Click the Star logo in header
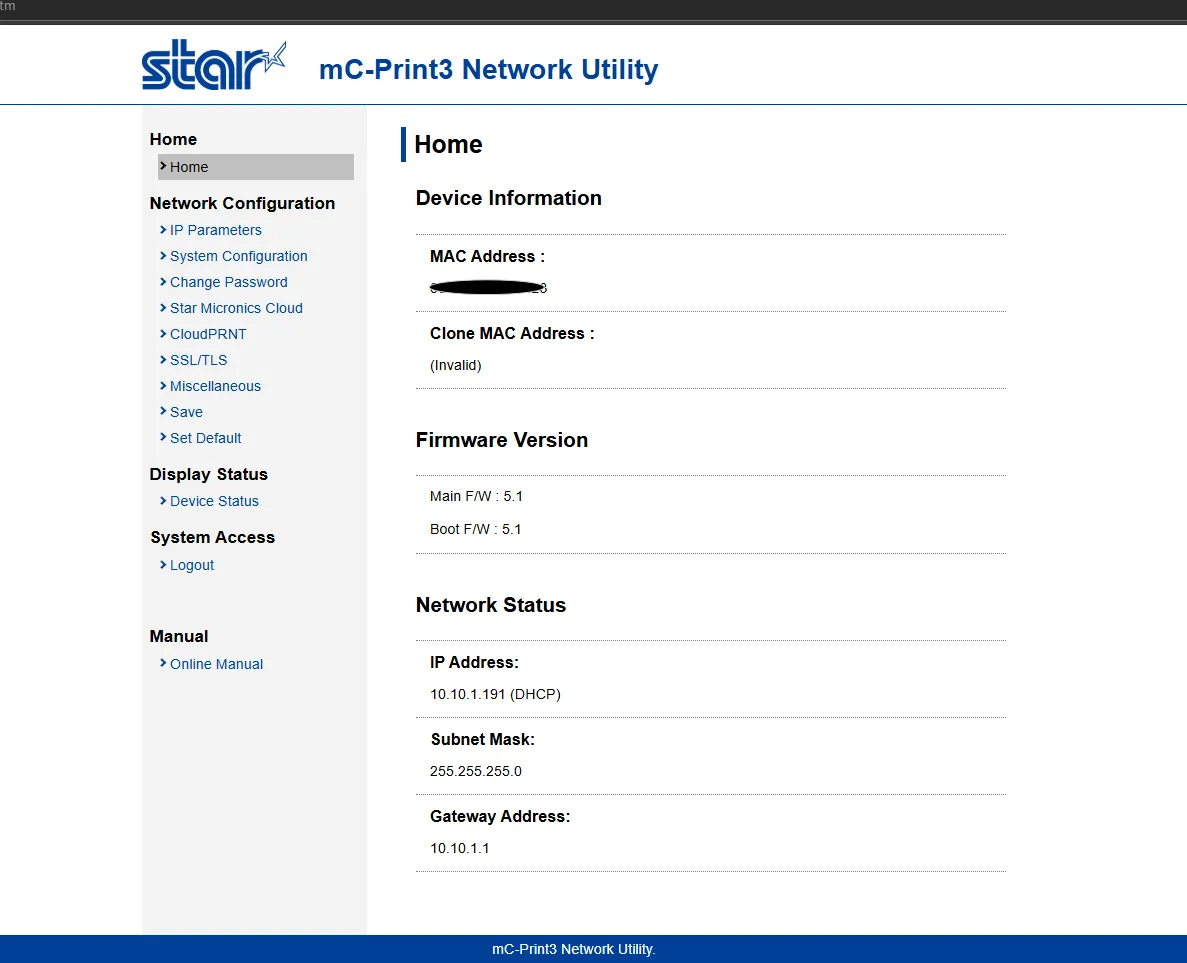Image resolution: width=1187 pixels, height=963 pixels. click(x=213, y=65)
